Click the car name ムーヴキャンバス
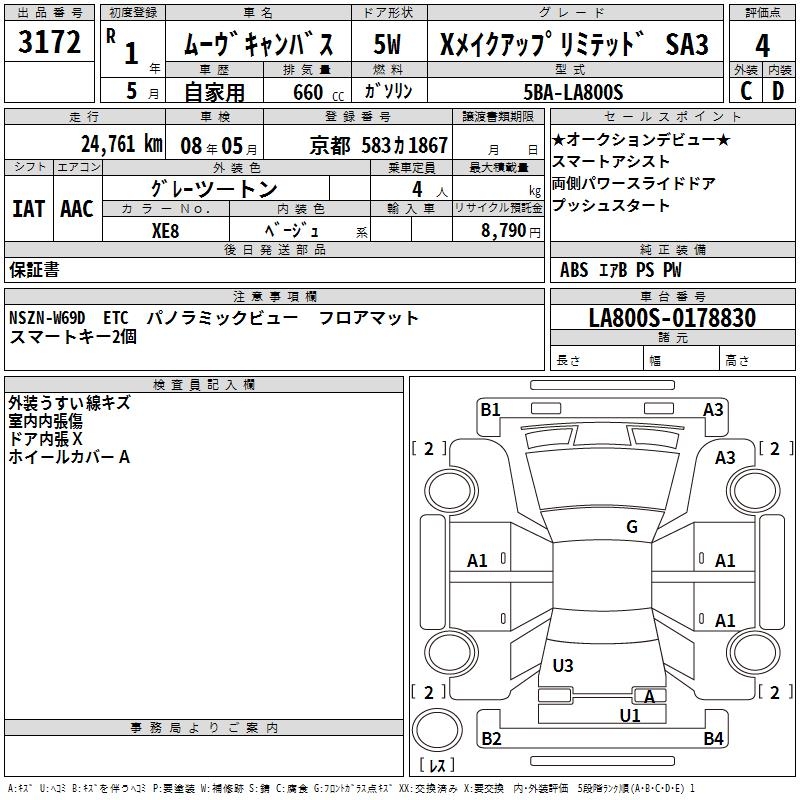This screenshot has width=800, height=800. [x=259, y=44]
